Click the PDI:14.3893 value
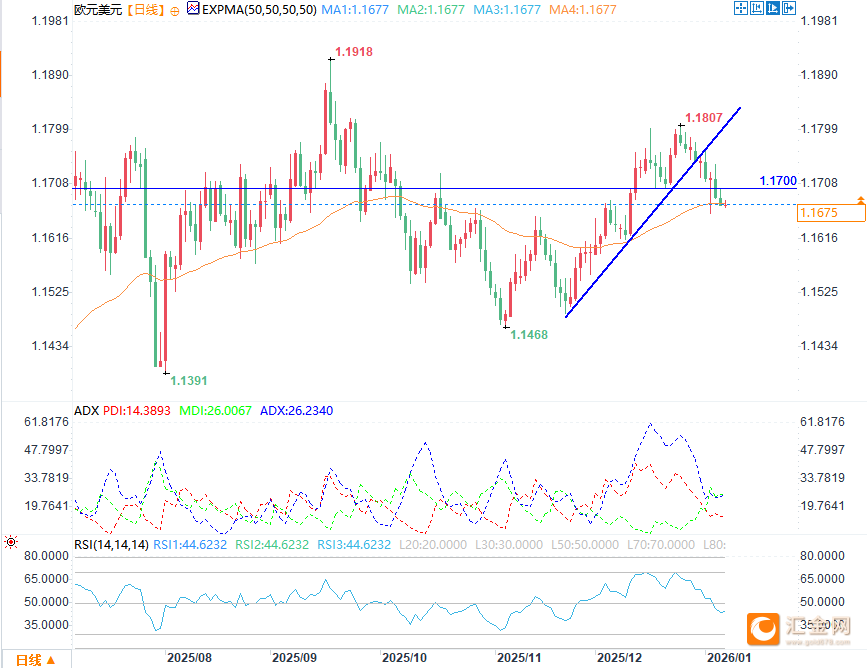The height and width of the screenshot is (668, 867). point(137,411)
